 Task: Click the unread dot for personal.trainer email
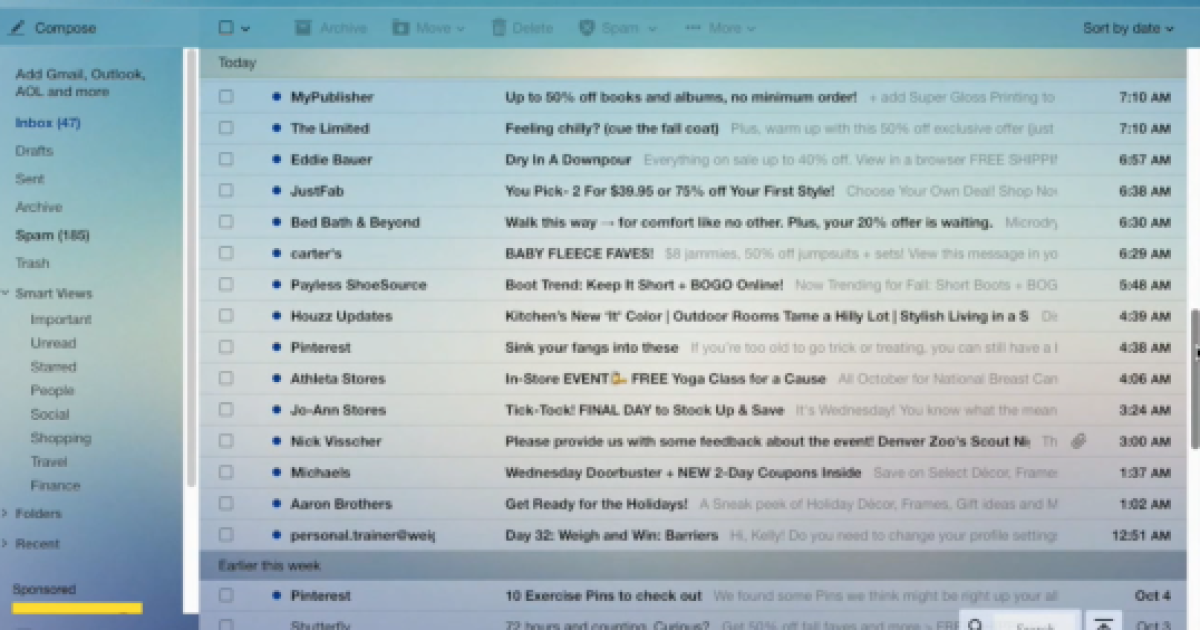(x=275, y=535)
